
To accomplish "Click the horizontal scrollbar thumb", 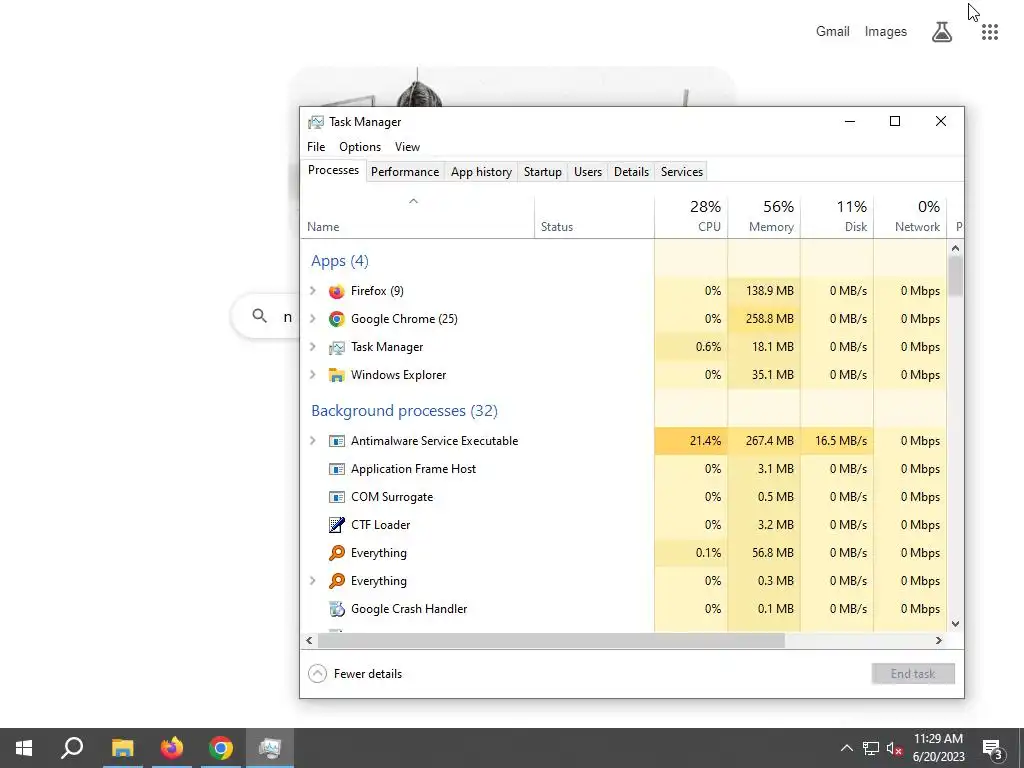I will click(551, 641).
